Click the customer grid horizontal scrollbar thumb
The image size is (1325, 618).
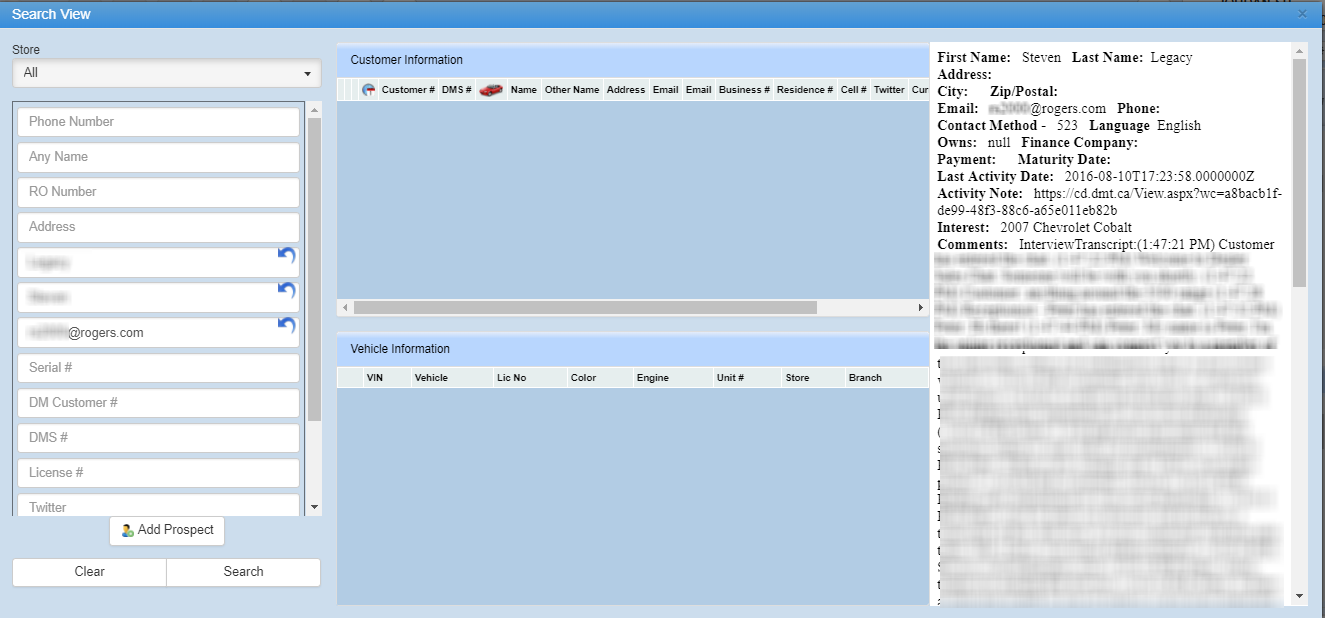(585, 307)
